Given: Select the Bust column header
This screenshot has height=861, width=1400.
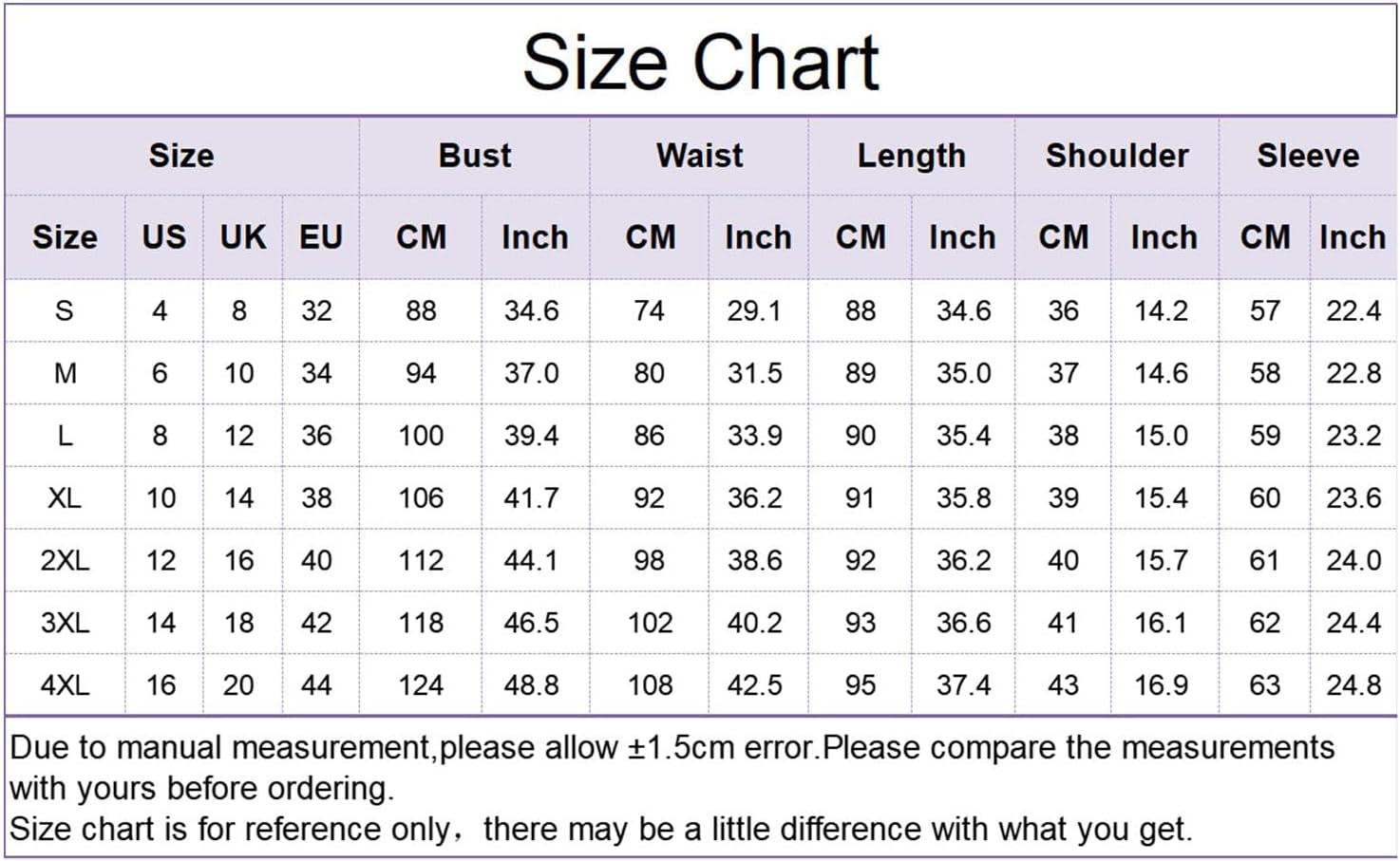Looking at the screenshot, I should pyautogui.click(x=474, y=156).
